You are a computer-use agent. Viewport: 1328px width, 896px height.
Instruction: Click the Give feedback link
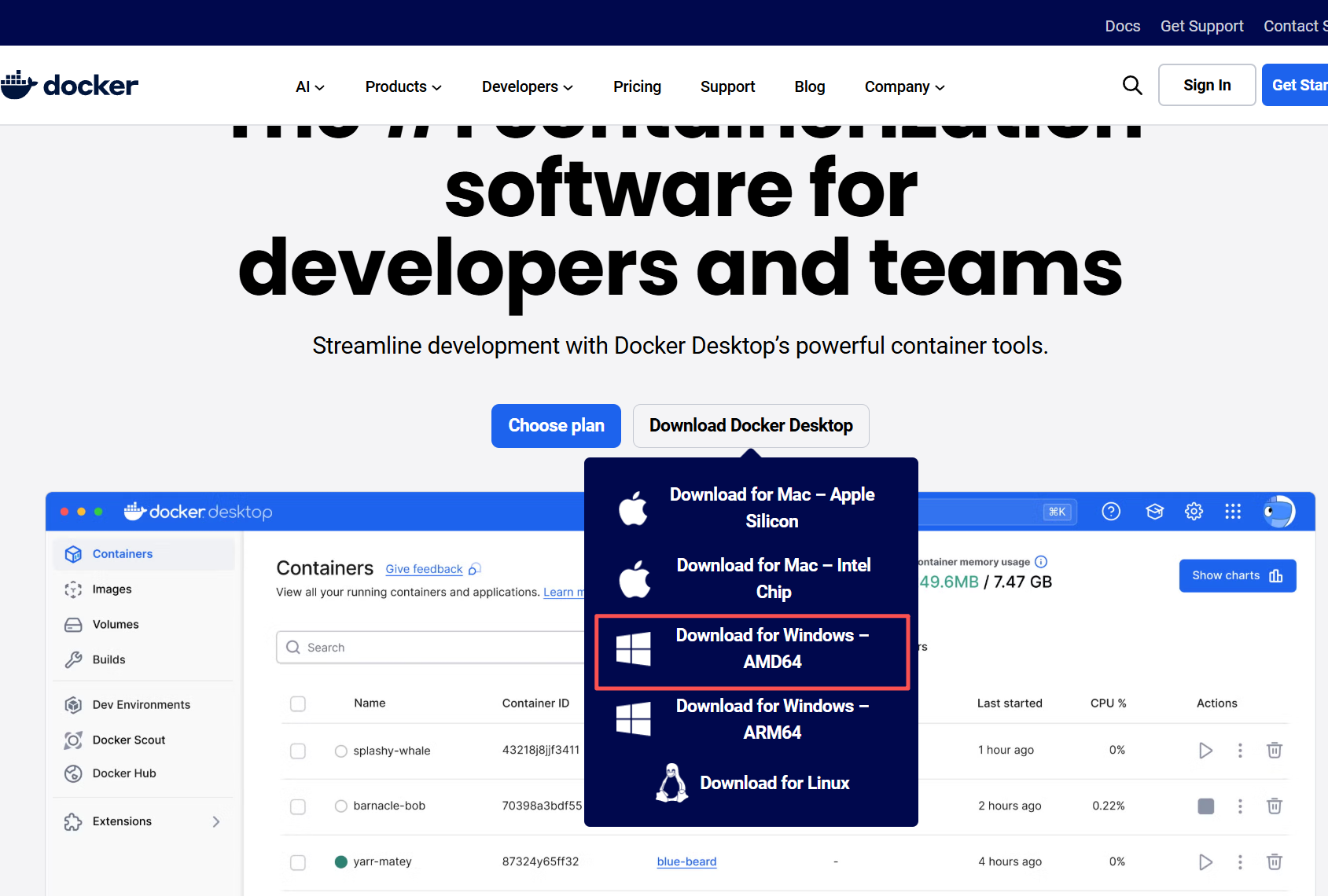424,569
